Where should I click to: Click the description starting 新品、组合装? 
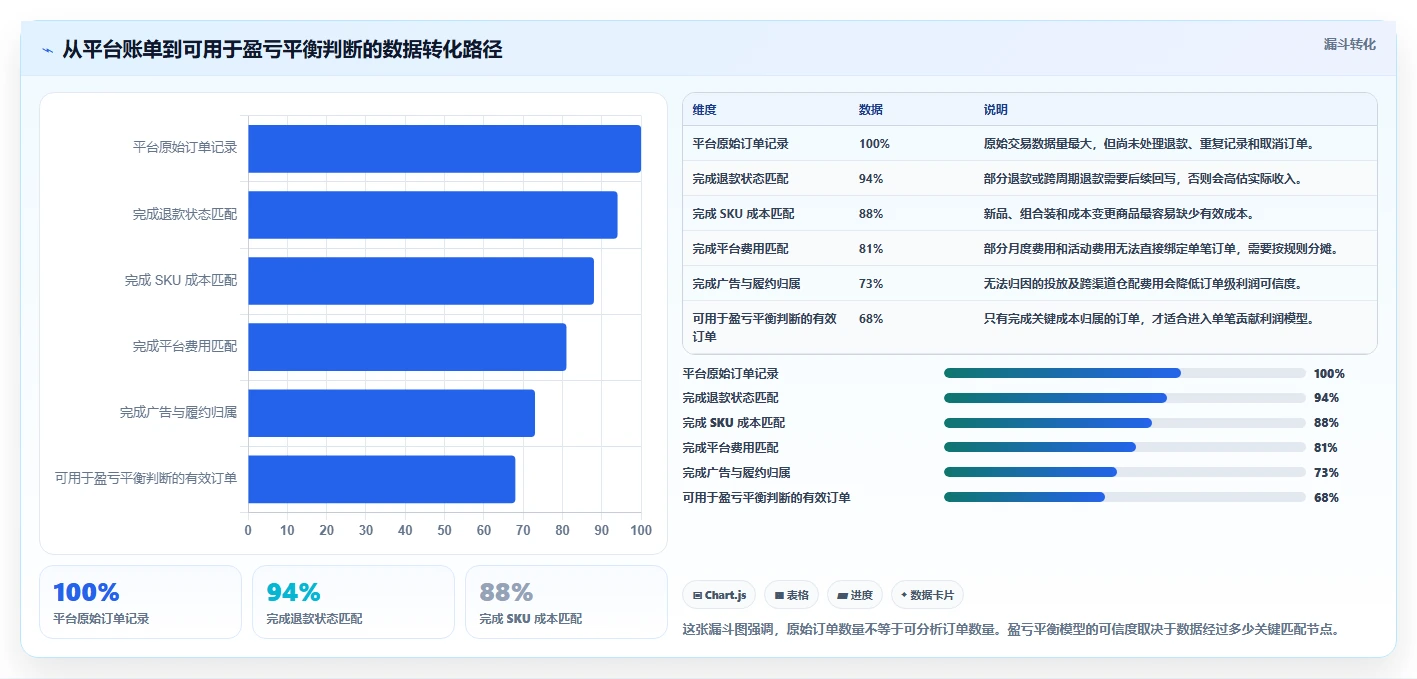pos(1118,214)
